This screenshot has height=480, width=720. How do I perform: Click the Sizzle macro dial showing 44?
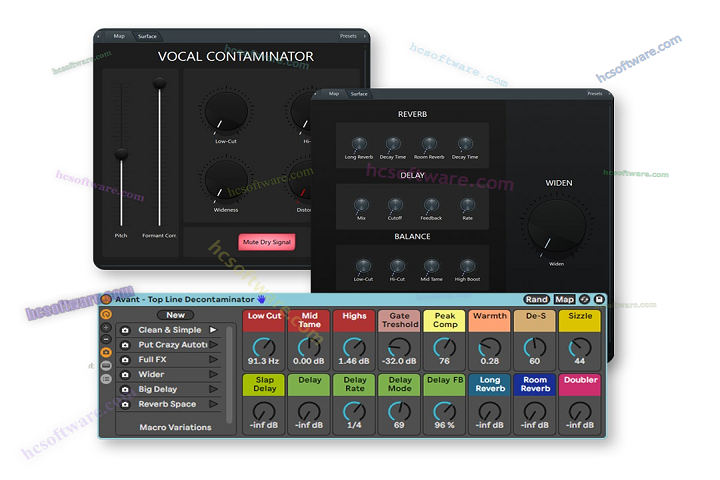tap(580, 348)
